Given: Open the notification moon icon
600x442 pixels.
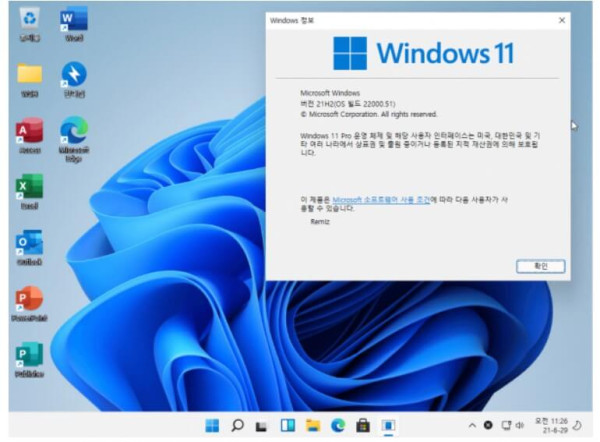Looking at the screenshot, I should 577,425.
